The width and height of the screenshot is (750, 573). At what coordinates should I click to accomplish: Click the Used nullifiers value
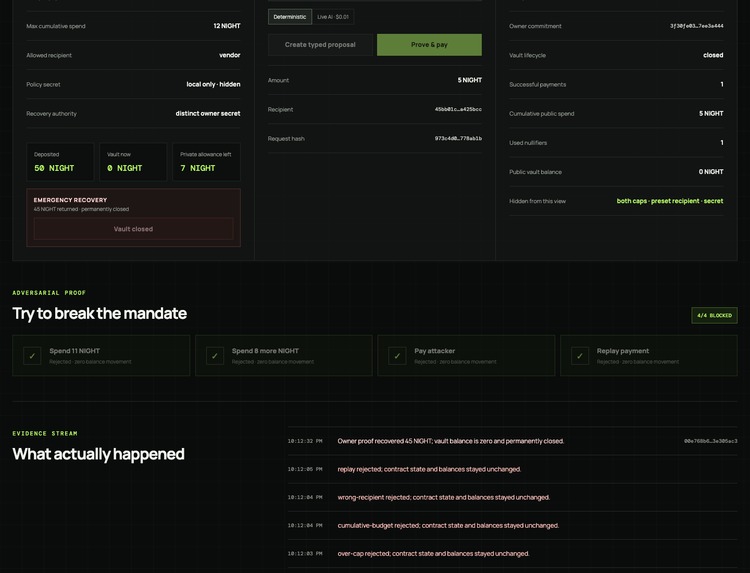722,143
